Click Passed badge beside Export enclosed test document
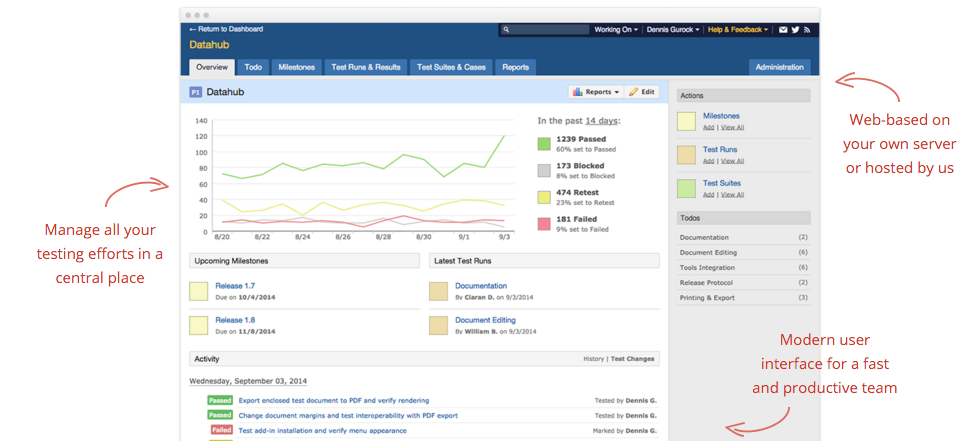 pyautogui.click(x=220, y=401)
